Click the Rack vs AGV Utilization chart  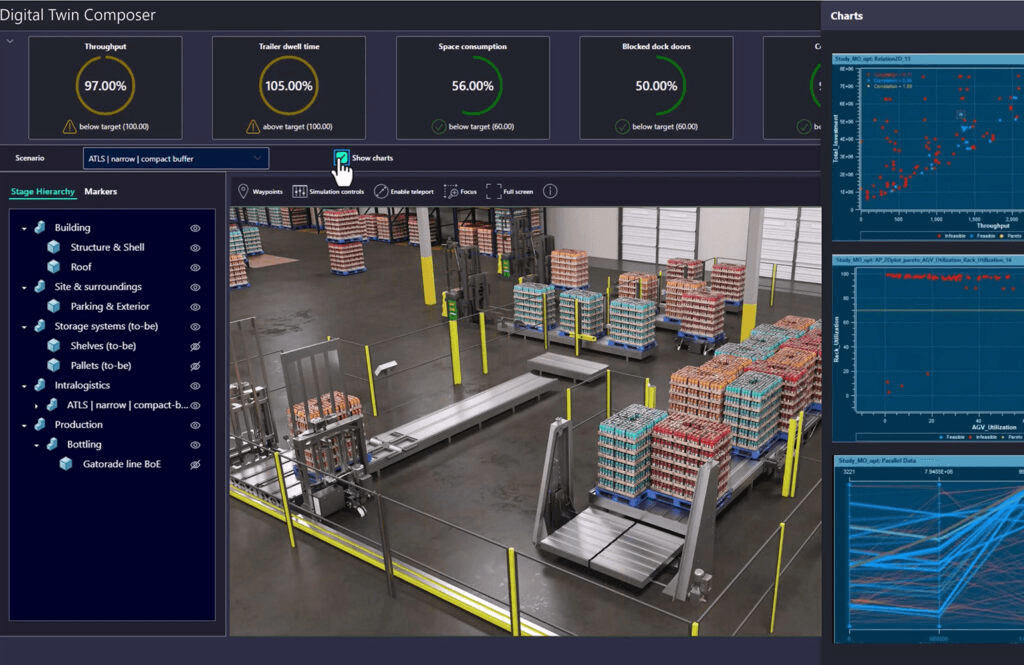928,348
